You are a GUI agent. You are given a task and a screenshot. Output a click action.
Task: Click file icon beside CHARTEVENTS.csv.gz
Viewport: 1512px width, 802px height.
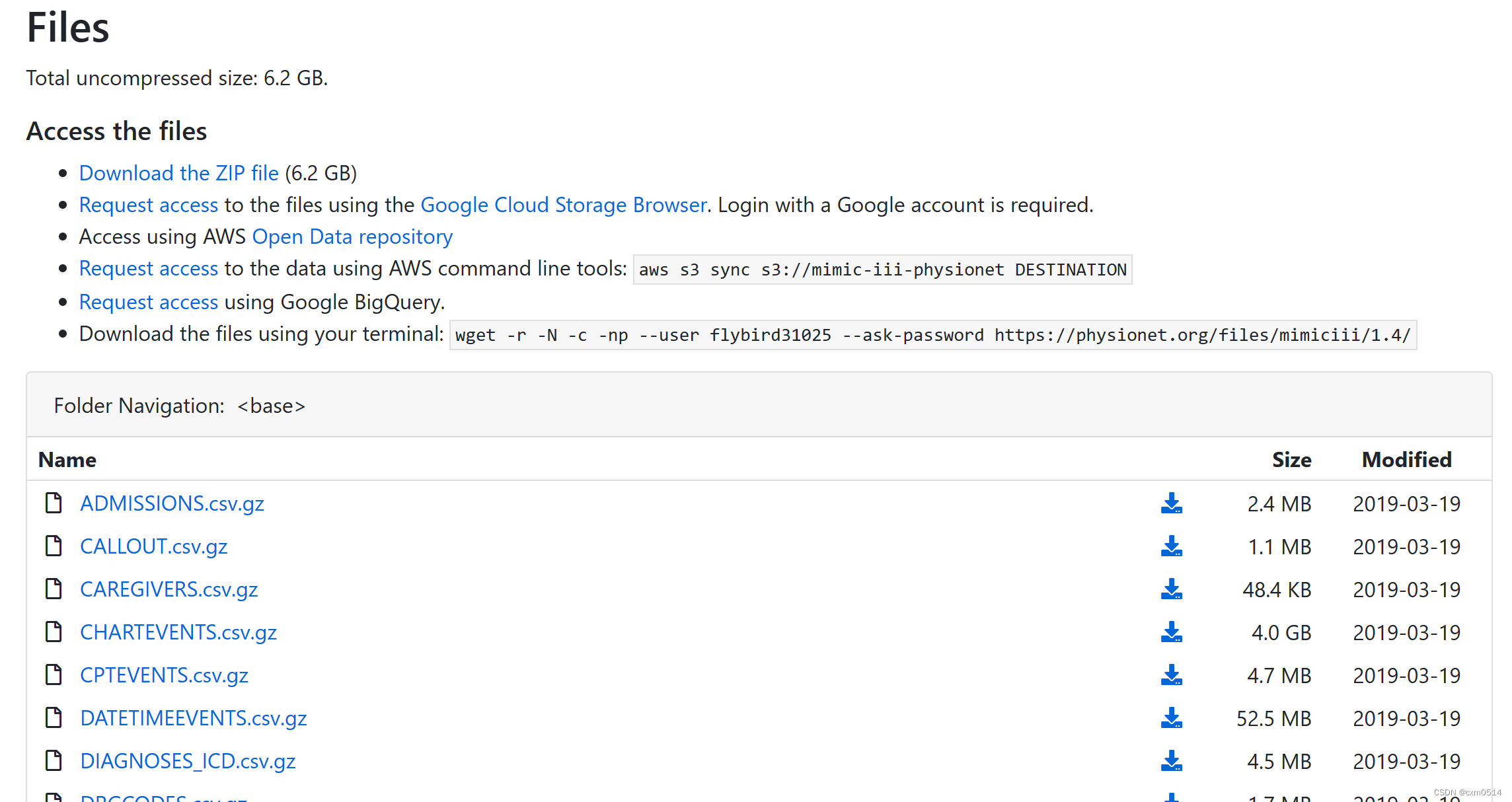(54, 632)
